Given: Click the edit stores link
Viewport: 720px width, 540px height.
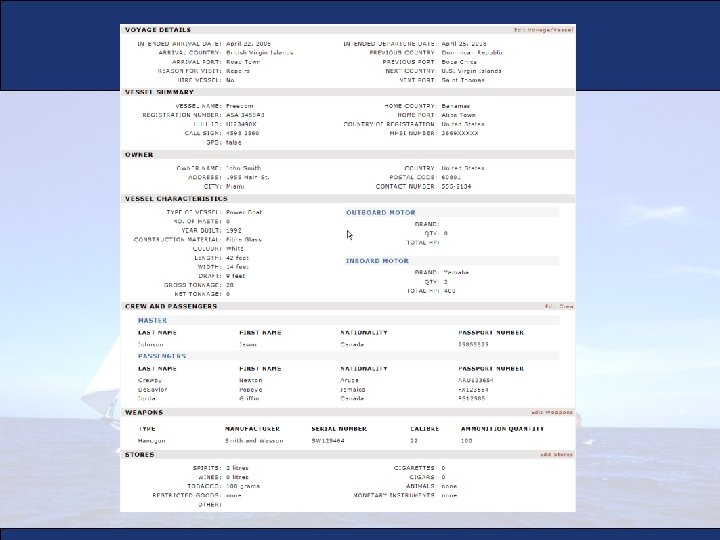Looking at the screenshot, I should tap(557, 455).
